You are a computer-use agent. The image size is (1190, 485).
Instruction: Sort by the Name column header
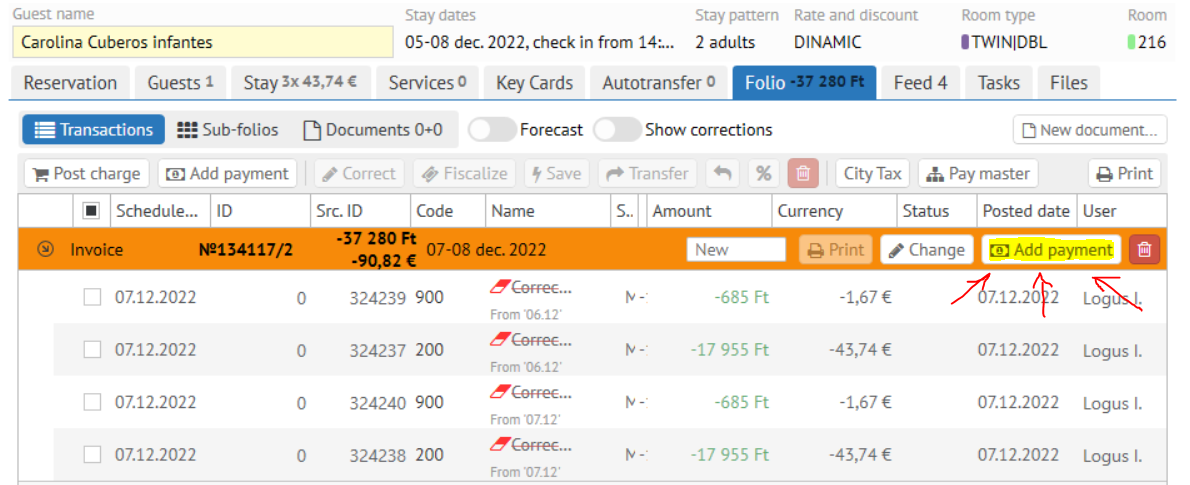tap(547, 211)
